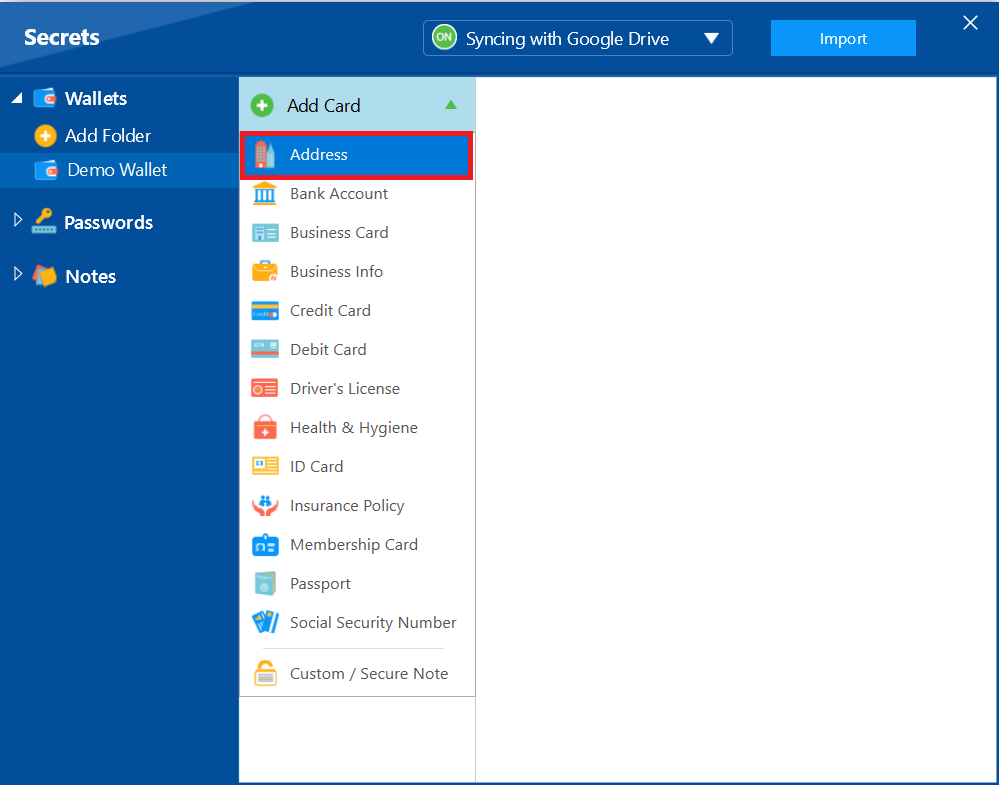
Task: Click the ID Card icon
Action: tap(264, 466)
